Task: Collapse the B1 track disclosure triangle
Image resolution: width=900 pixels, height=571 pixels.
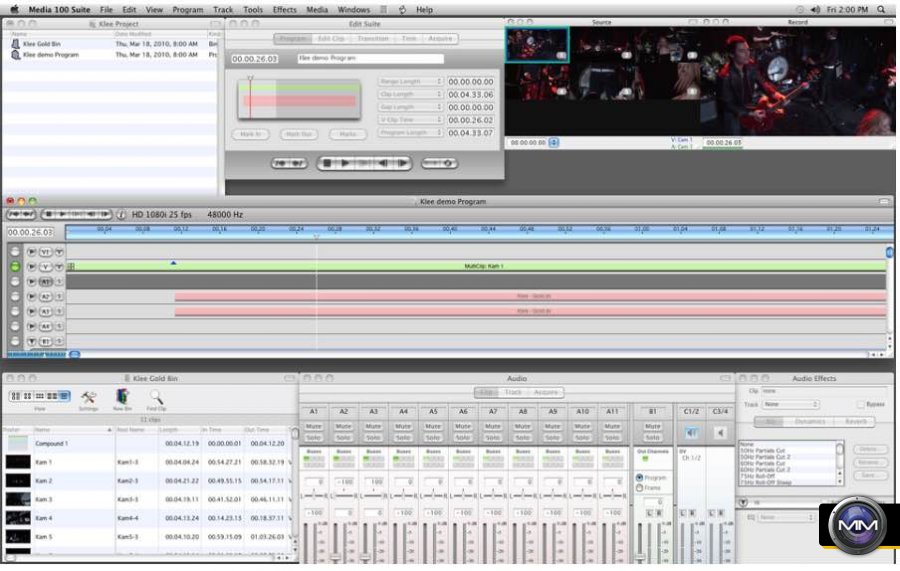Action: click(32, 341)
